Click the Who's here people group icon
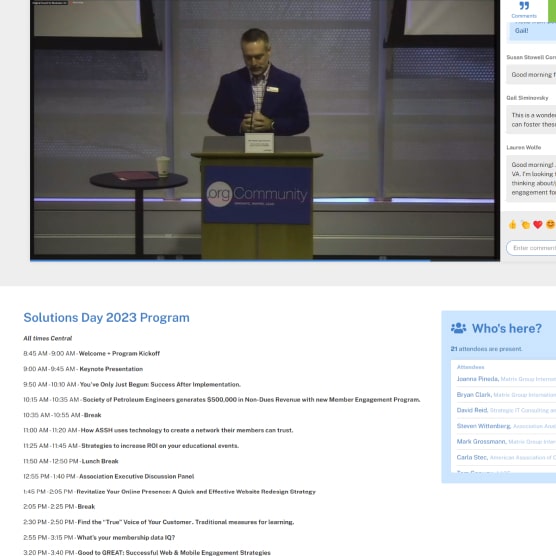Image resolution: width=556 pixels, height=556 pixels. coord(458,328)
